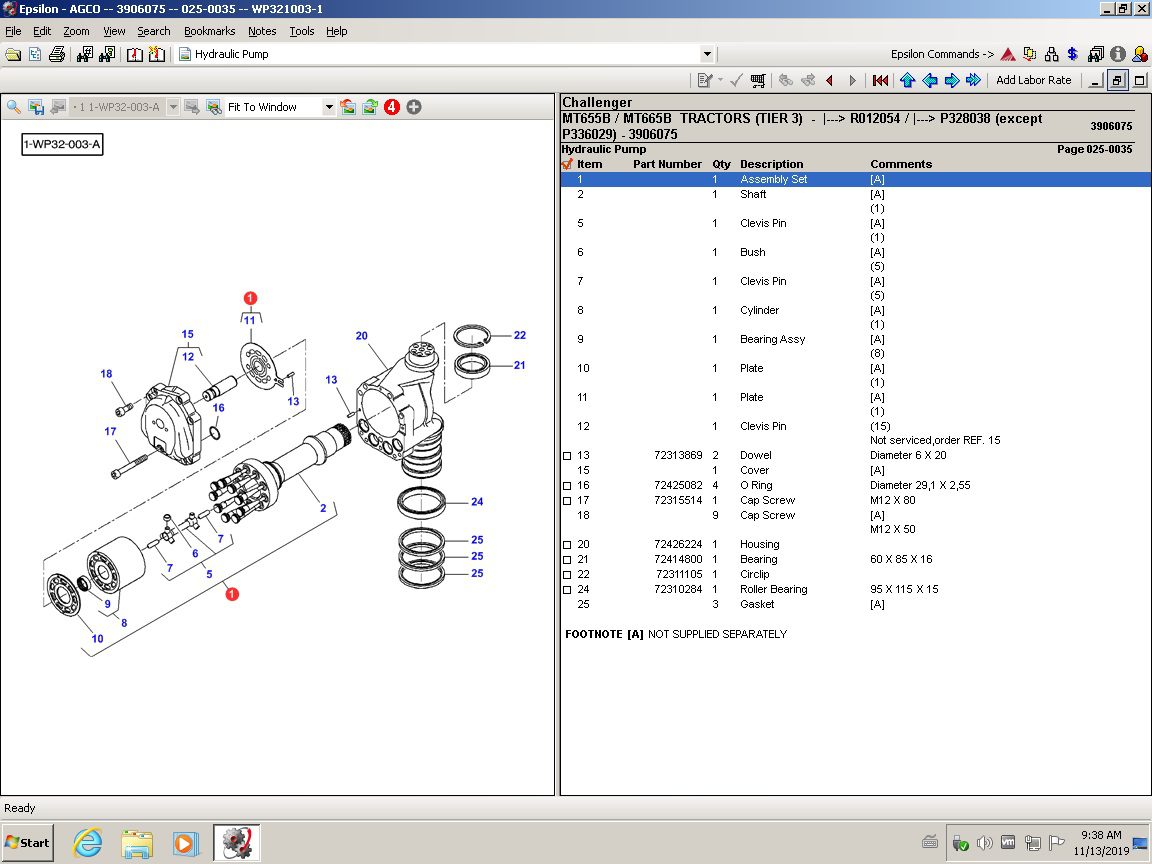Screen dimensions: 1152x864
Task: Toggle the select-all check icon beside Item header
Action: (x=567, y=164)
